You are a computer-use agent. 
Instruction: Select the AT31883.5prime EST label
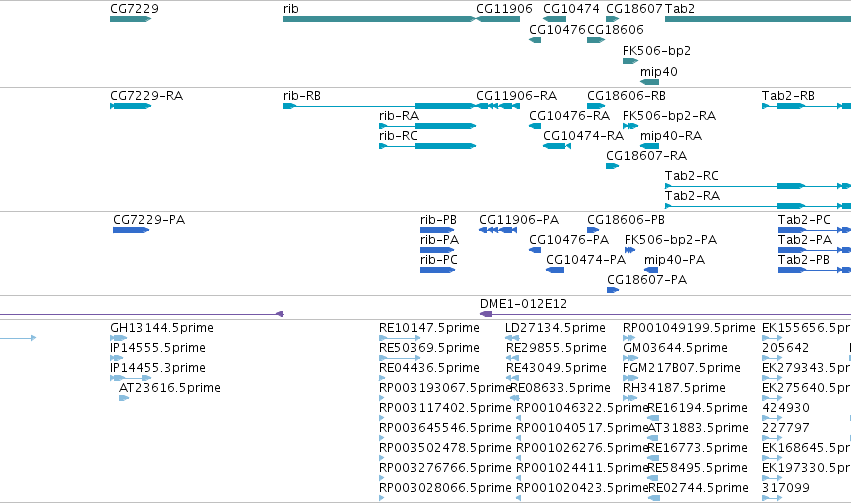point(698,428)
